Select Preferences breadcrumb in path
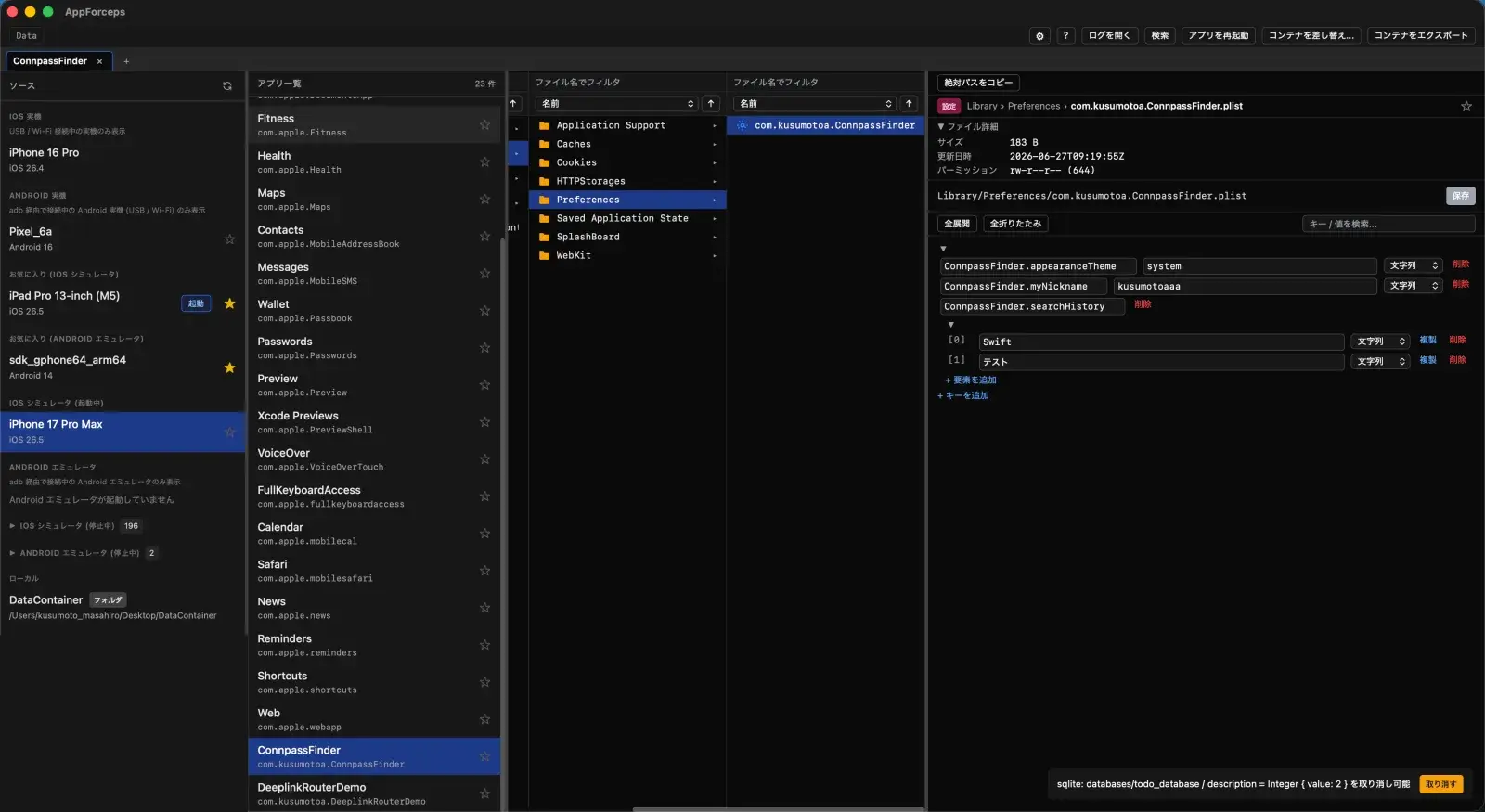The image size is (1485, 812). (x=1034, y=106)
